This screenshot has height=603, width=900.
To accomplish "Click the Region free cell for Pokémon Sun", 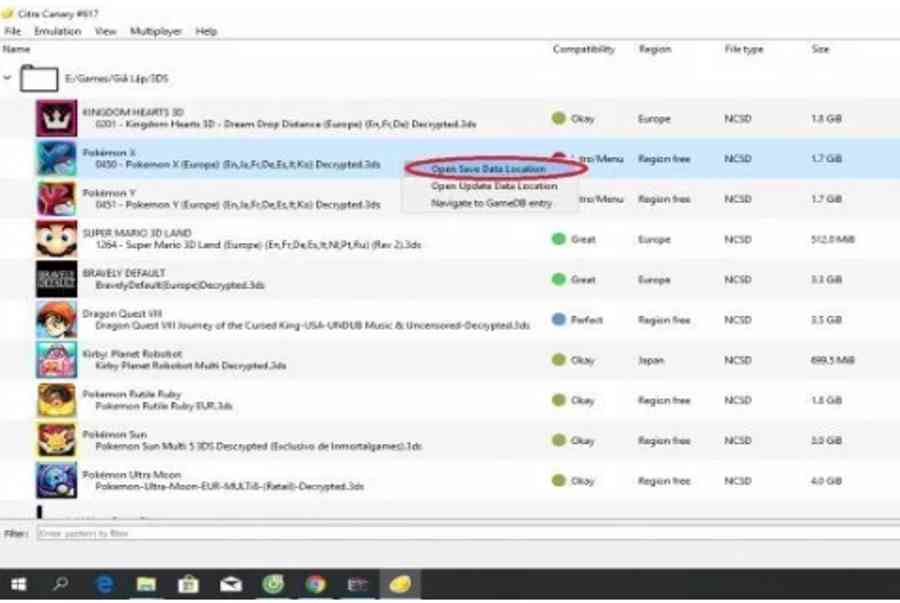I will tap(664, 441).
